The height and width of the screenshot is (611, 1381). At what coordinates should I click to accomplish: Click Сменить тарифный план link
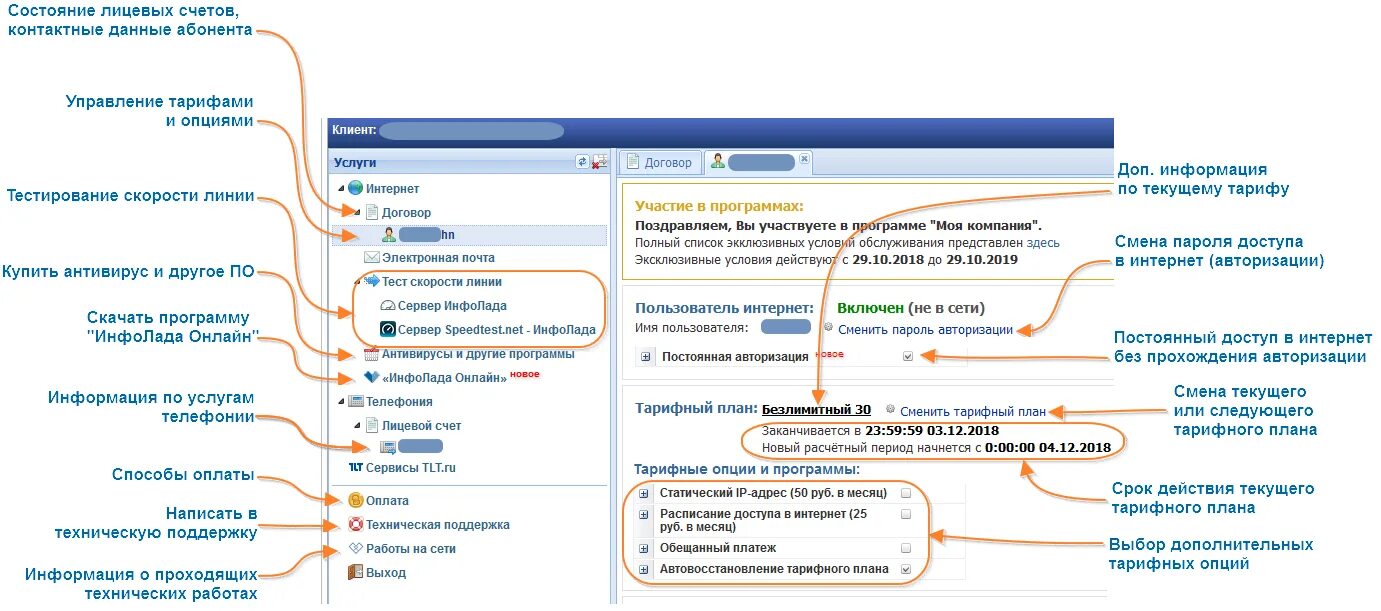coord(973,410)
